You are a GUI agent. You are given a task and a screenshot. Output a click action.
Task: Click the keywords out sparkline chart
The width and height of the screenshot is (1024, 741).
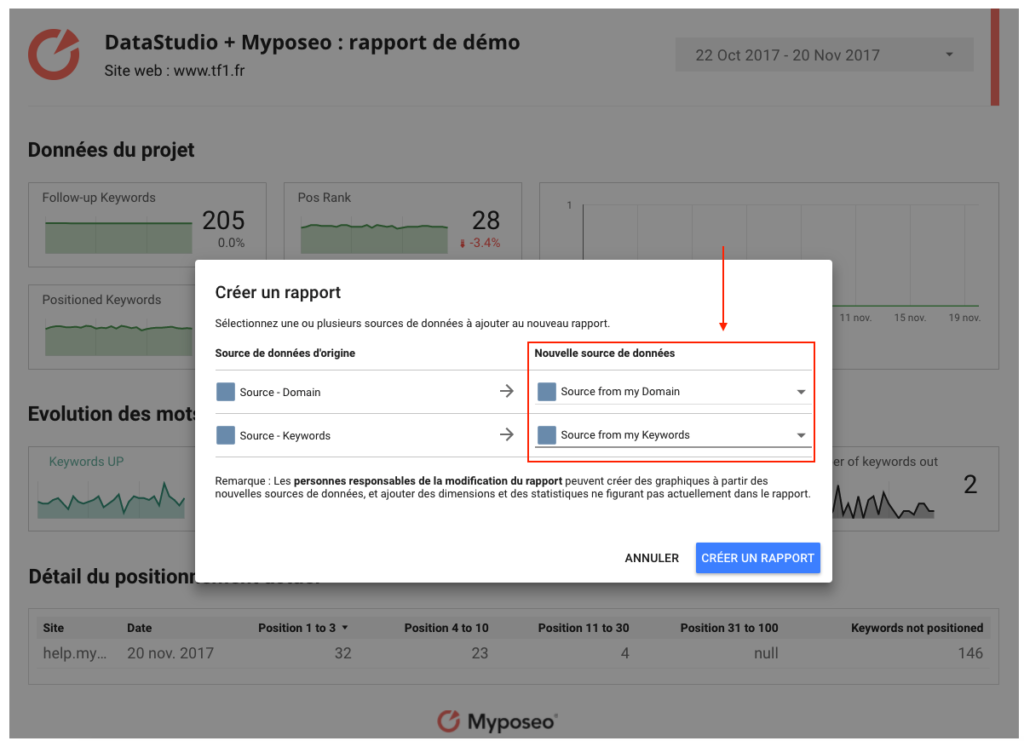tap(883, 501)
